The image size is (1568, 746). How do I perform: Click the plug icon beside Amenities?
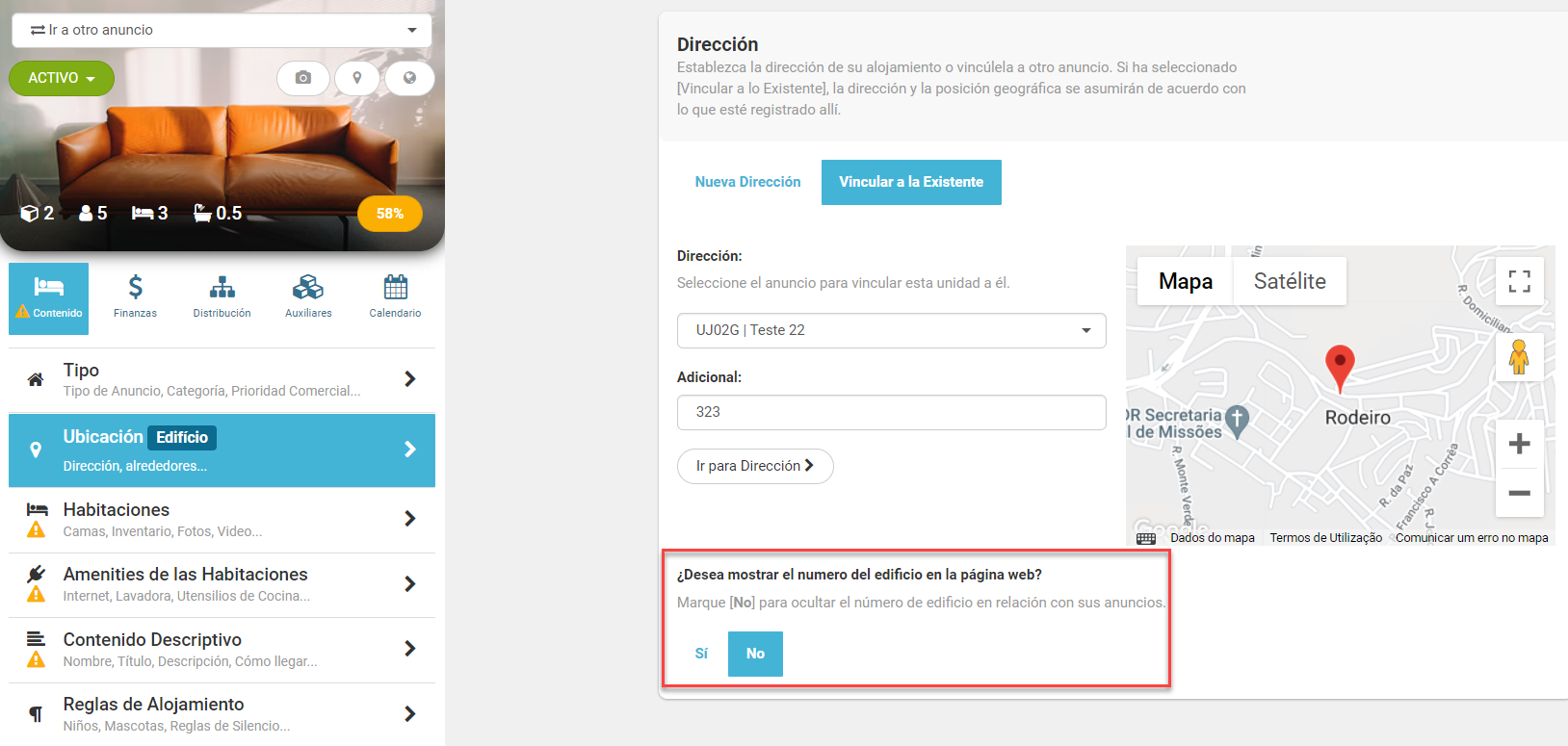[x=37, y=574]
